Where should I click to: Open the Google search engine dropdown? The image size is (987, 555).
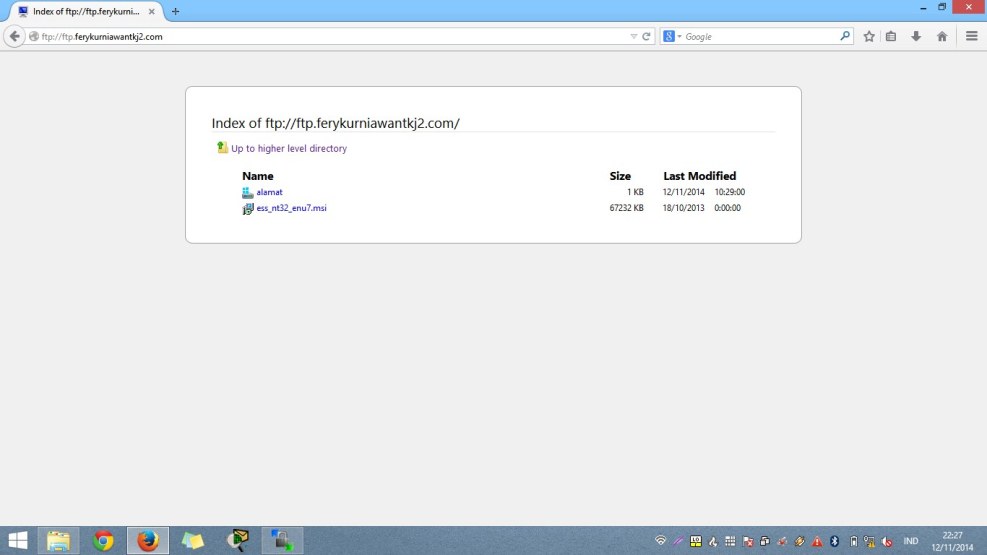point(672,36)
